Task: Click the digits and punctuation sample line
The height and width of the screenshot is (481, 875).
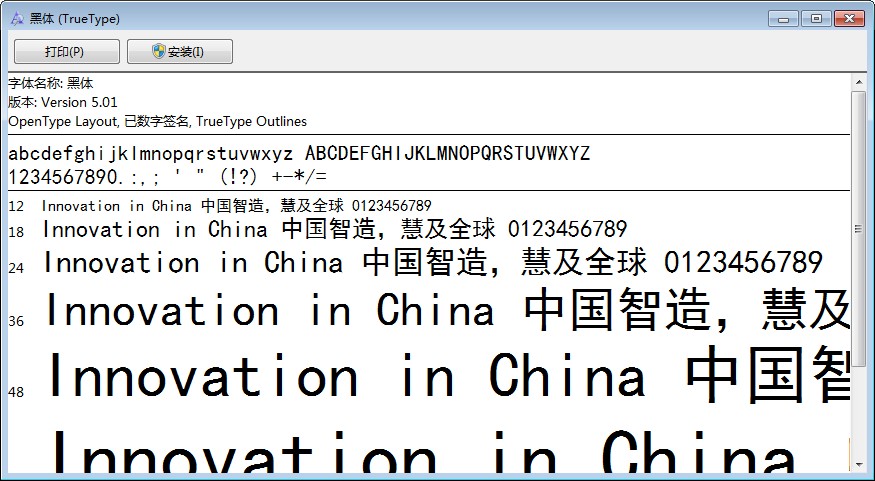Action: click(x=167, y=176)
